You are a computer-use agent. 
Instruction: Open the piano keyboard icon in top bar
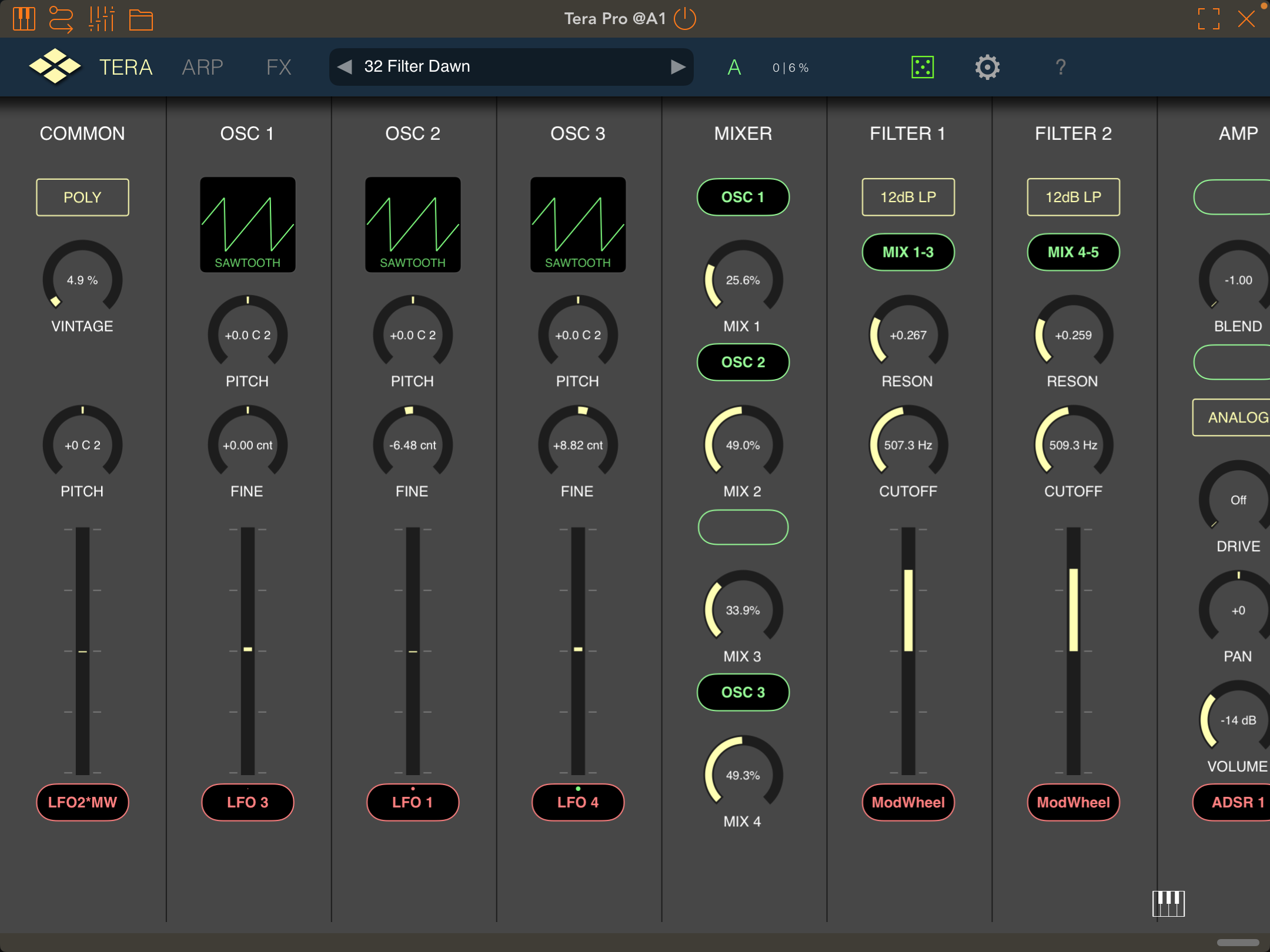point(24,19)
